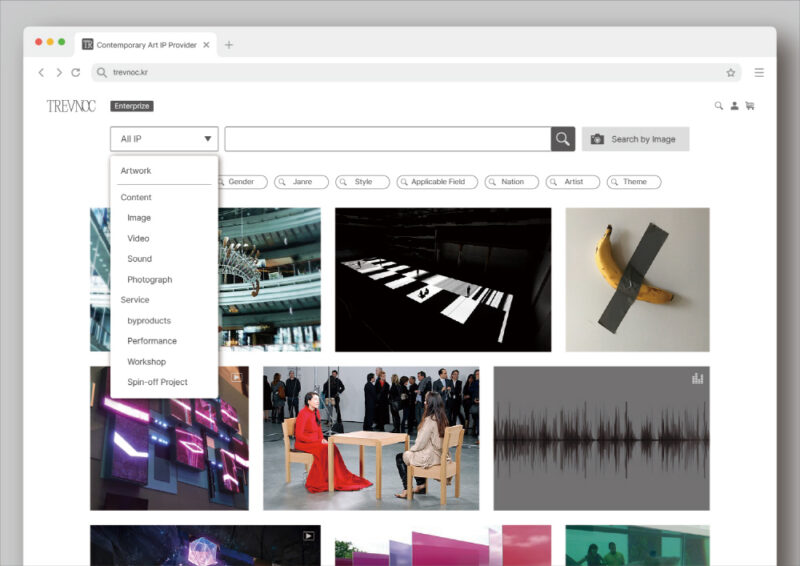The image size is (800, 566).
Task: Open the red-dress table performance thumbnail
Action: click(371, 438)
